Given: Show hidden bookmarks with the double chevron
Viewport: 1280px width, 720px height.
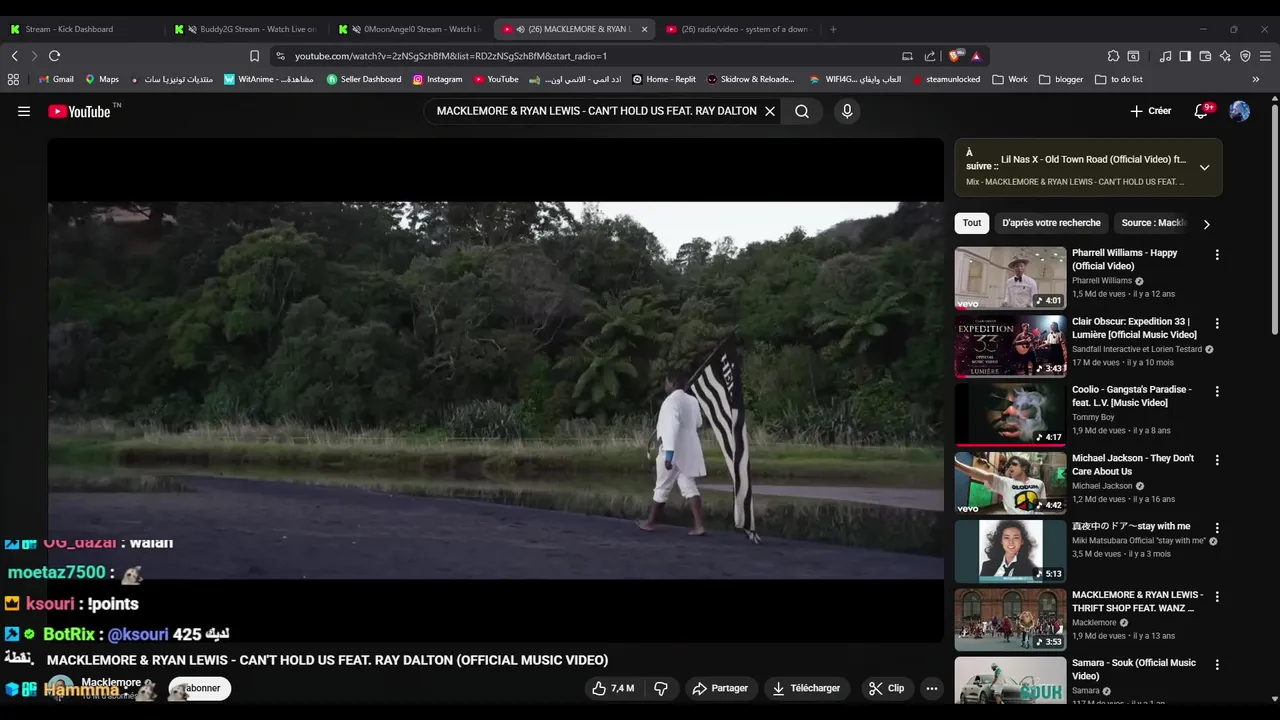Looking at the screenshot, I should [x=1256, y=79].
